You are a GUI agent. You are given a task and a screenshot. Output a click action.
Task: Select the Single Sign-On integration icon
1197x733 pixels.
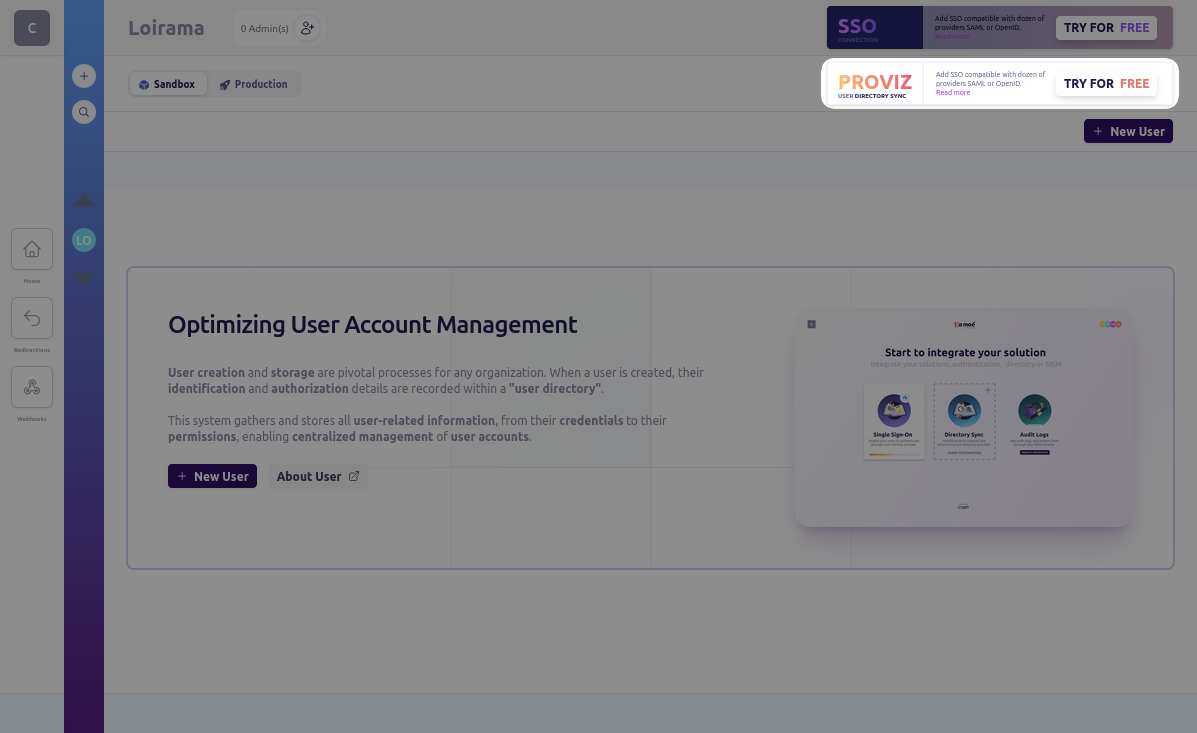tap(894, 411)
